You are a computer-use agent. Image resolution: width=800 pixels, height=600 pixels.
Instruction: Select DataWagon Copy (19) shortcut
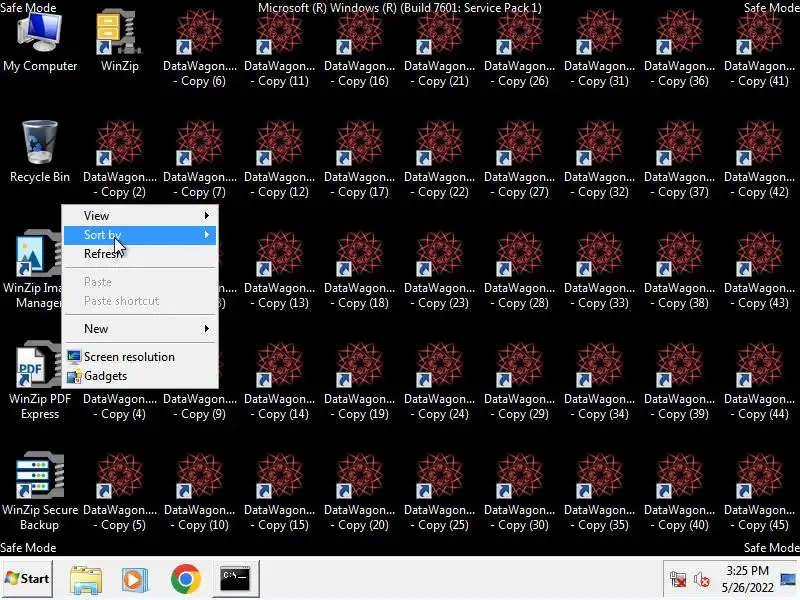tap(360, 382)
